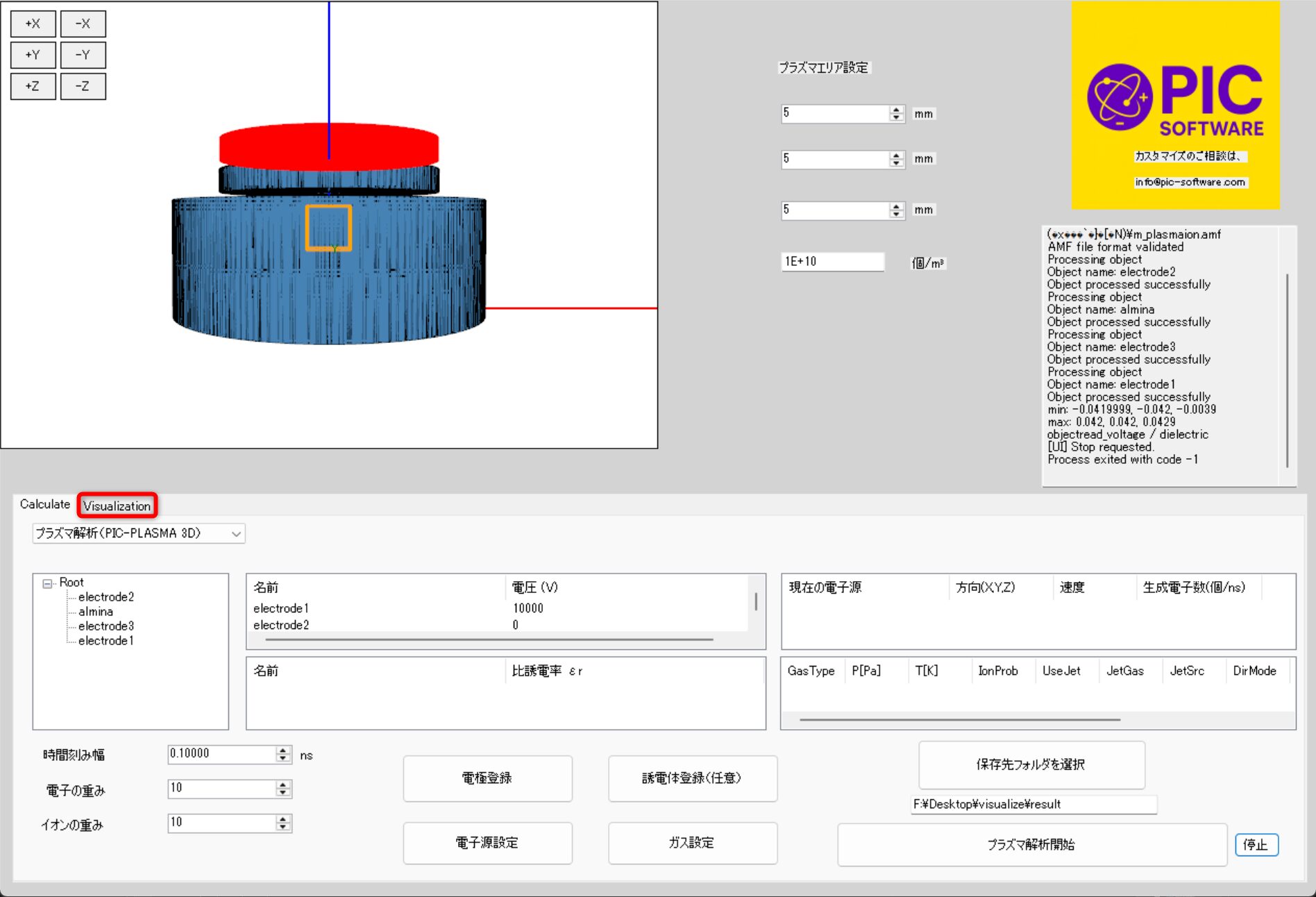The height and width of the screenshot is (897, 1316).
Task: Start analysis with プラズマ解析開始 button
Action: pyautogui.click(x=1031, y=844)
